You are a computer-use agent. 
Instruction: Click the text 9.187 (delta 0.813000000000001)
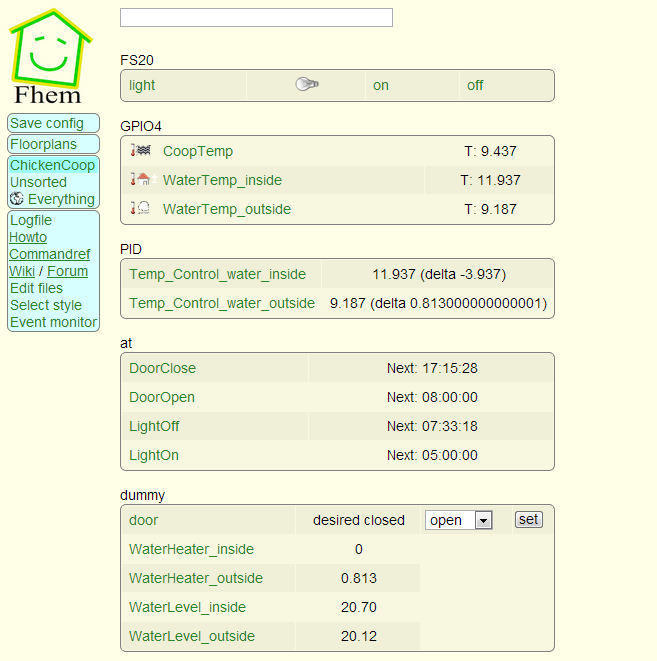pos(438,303)
